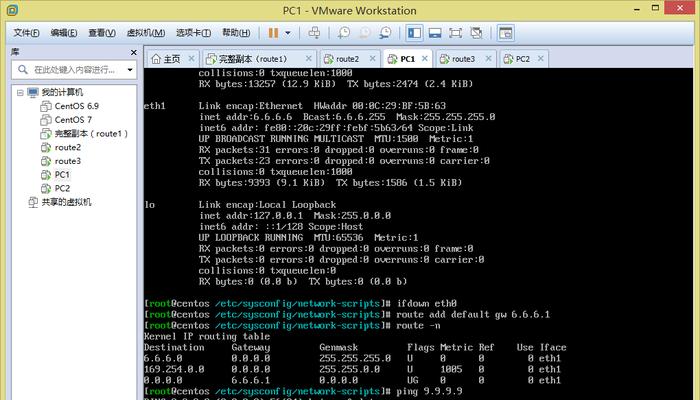
Task: Toggle the library sidebar view icon
Action: click(414, 33)
